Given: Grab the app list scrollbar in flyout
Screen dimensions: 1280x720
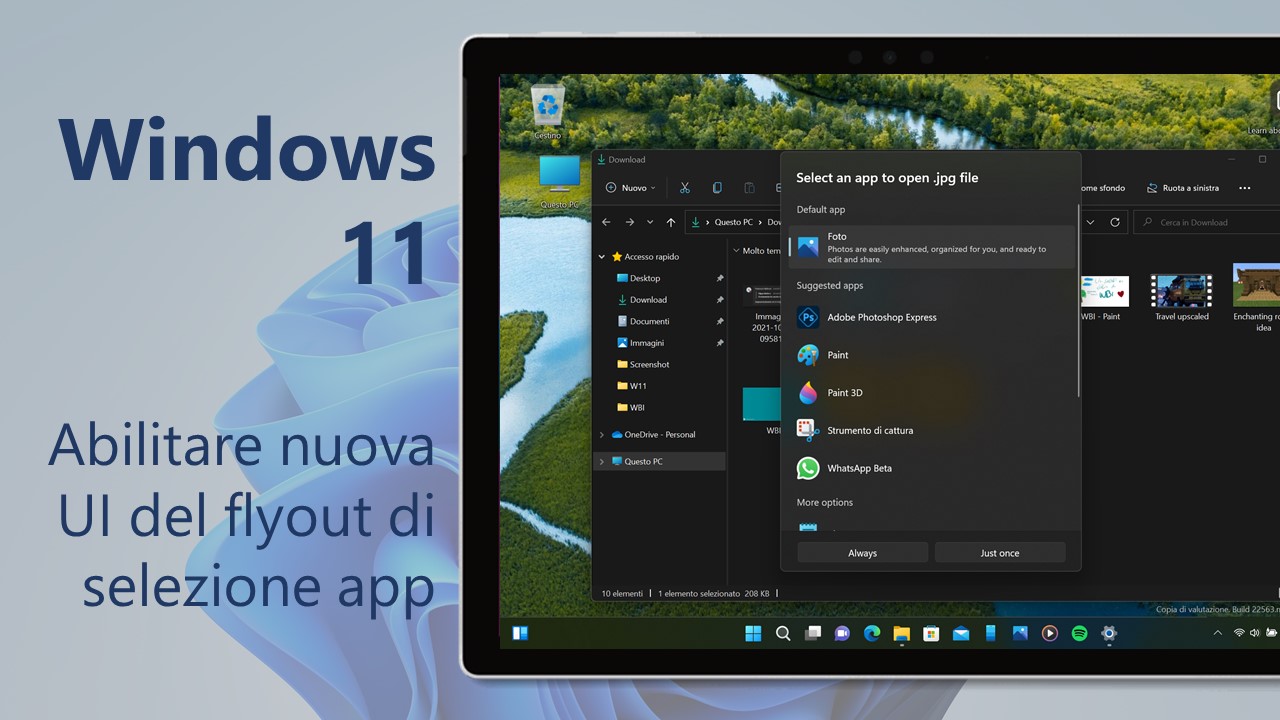Looking at the screenshot, I should [1078, 300].
